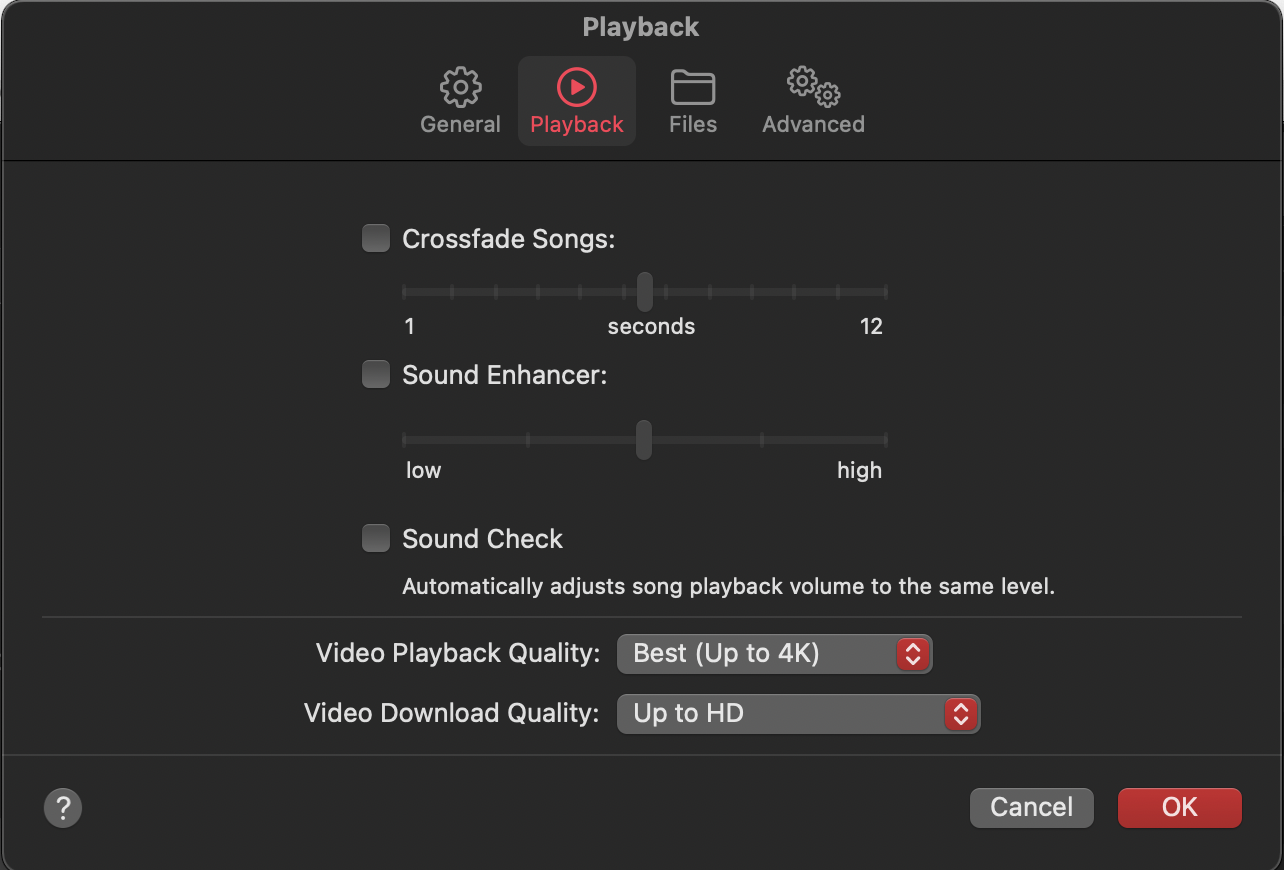Open help with the question mark icon
Image resolution: width=1284 pixels, height=870 pixels.
coord(63,808)
